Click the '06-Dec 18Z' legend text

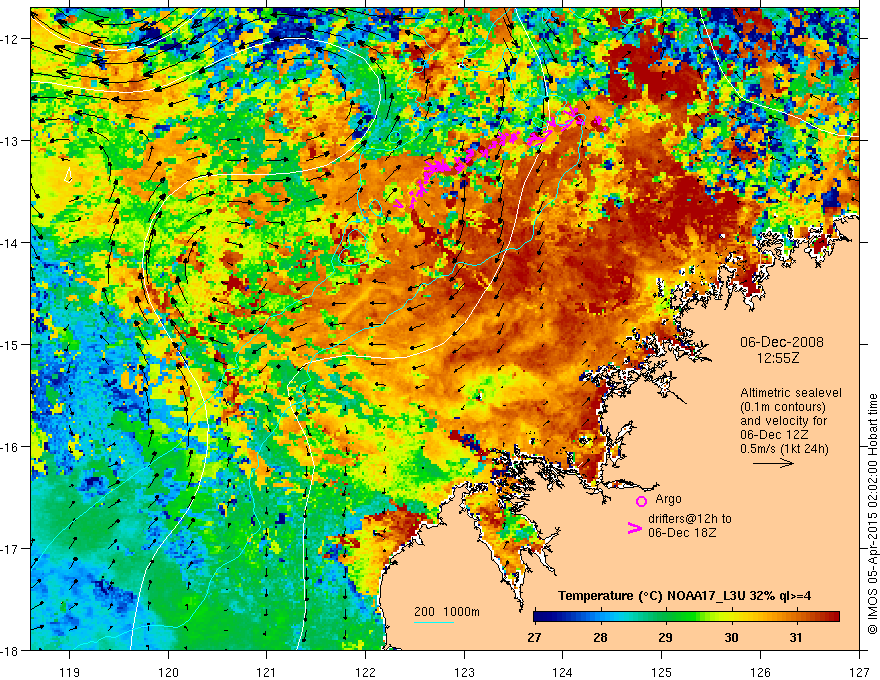682,533
